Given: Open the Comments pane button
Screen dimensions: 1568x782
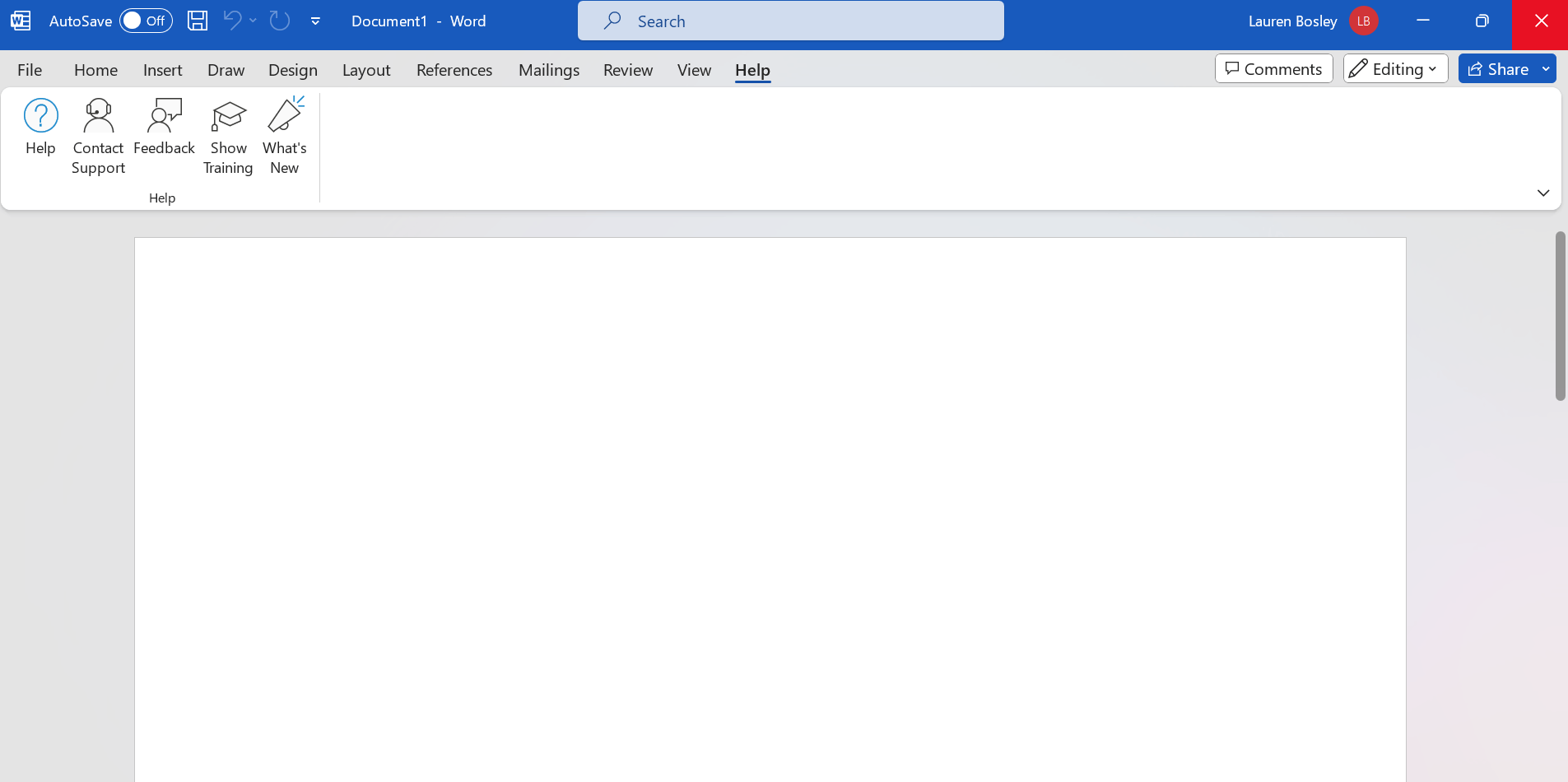Looking at the screenshot, I should [1273, 69].
